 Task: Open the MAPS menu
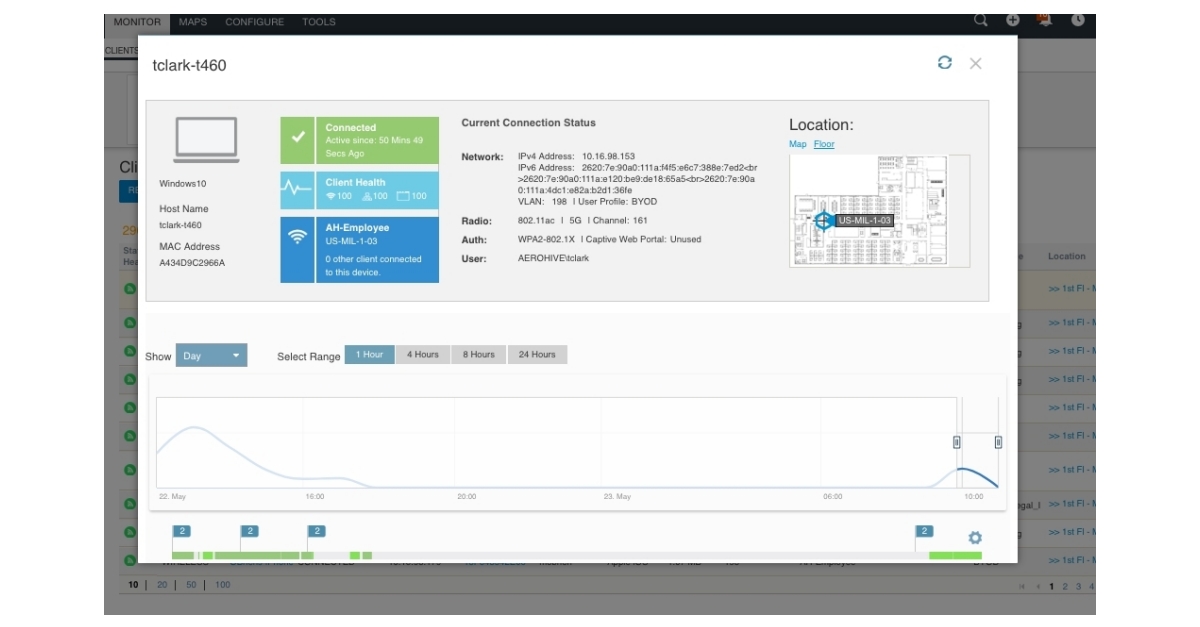pos(193,22)
